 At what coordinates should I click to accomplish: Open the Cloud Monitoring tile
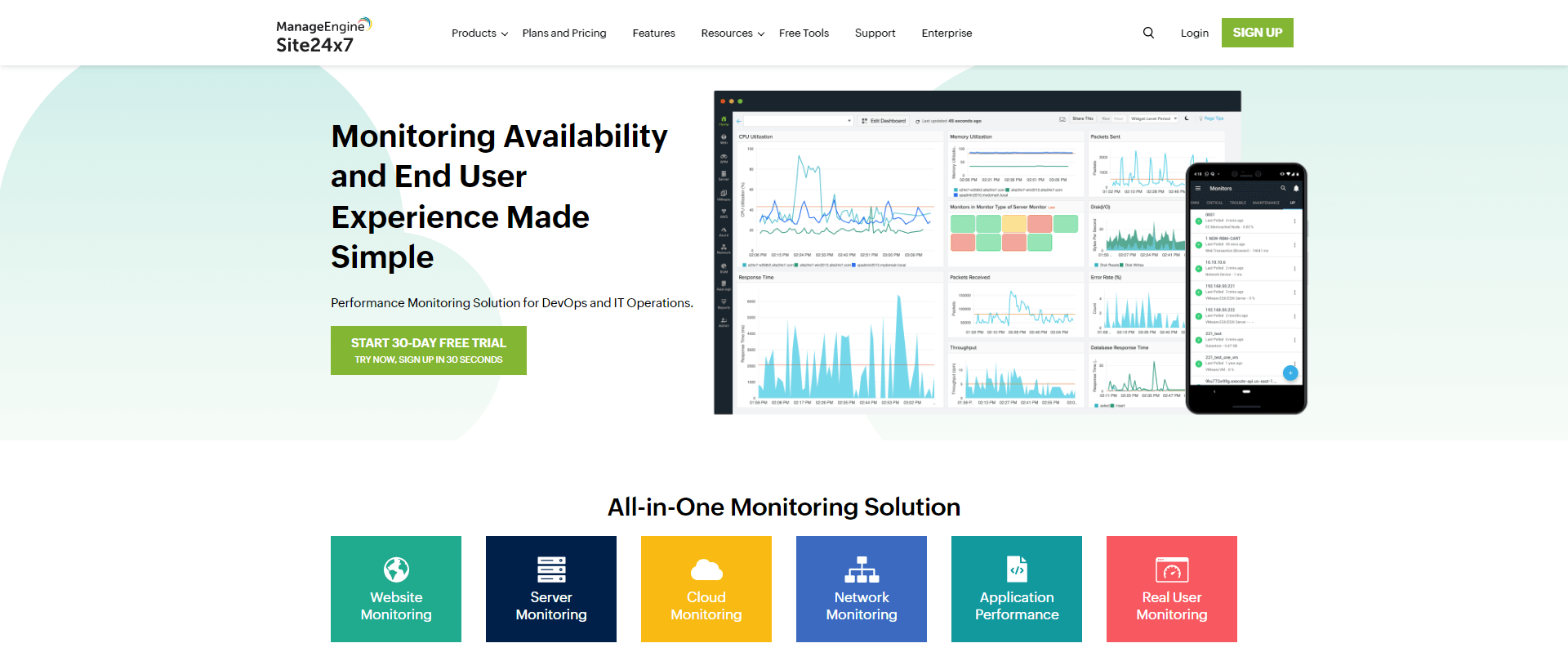pyautogui.click(x=706, y=589)
